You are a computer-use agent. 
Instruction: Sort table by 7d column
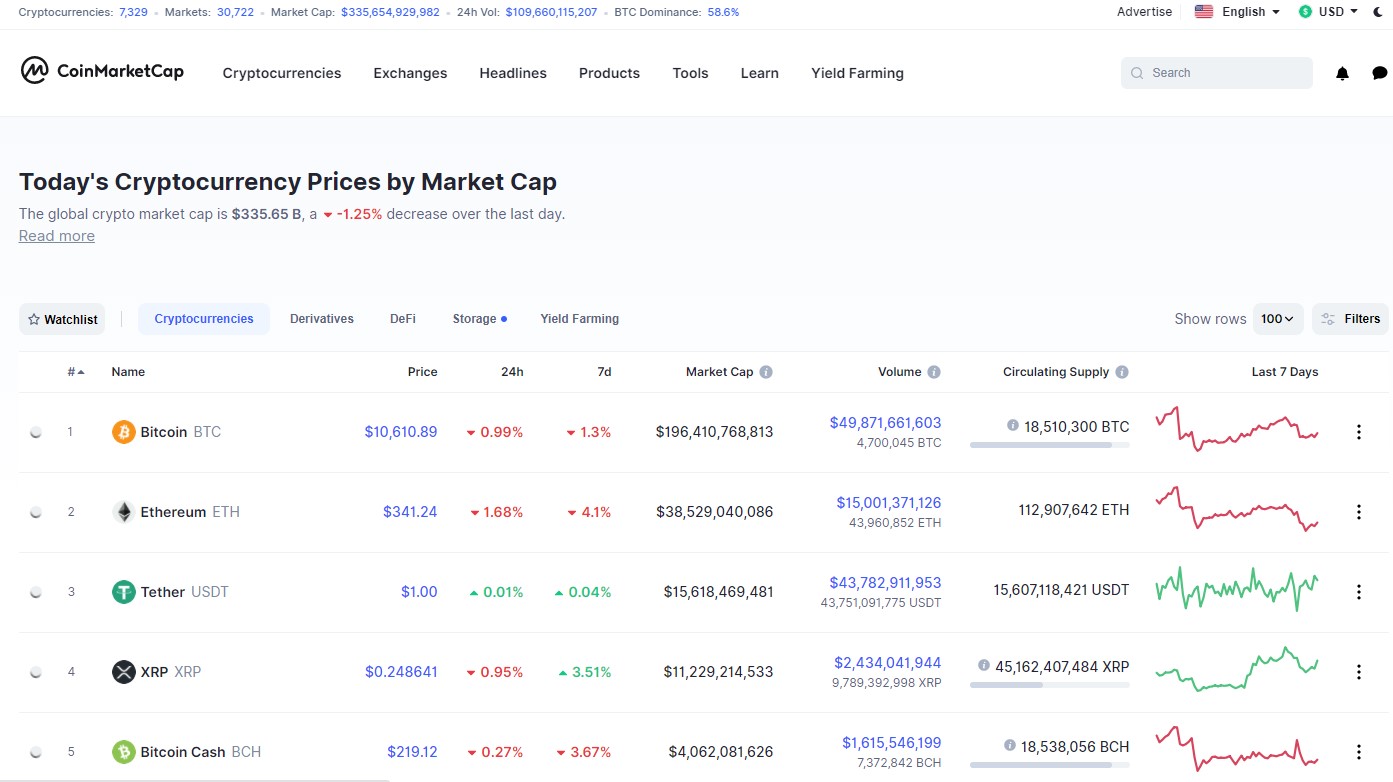(604, 372)
